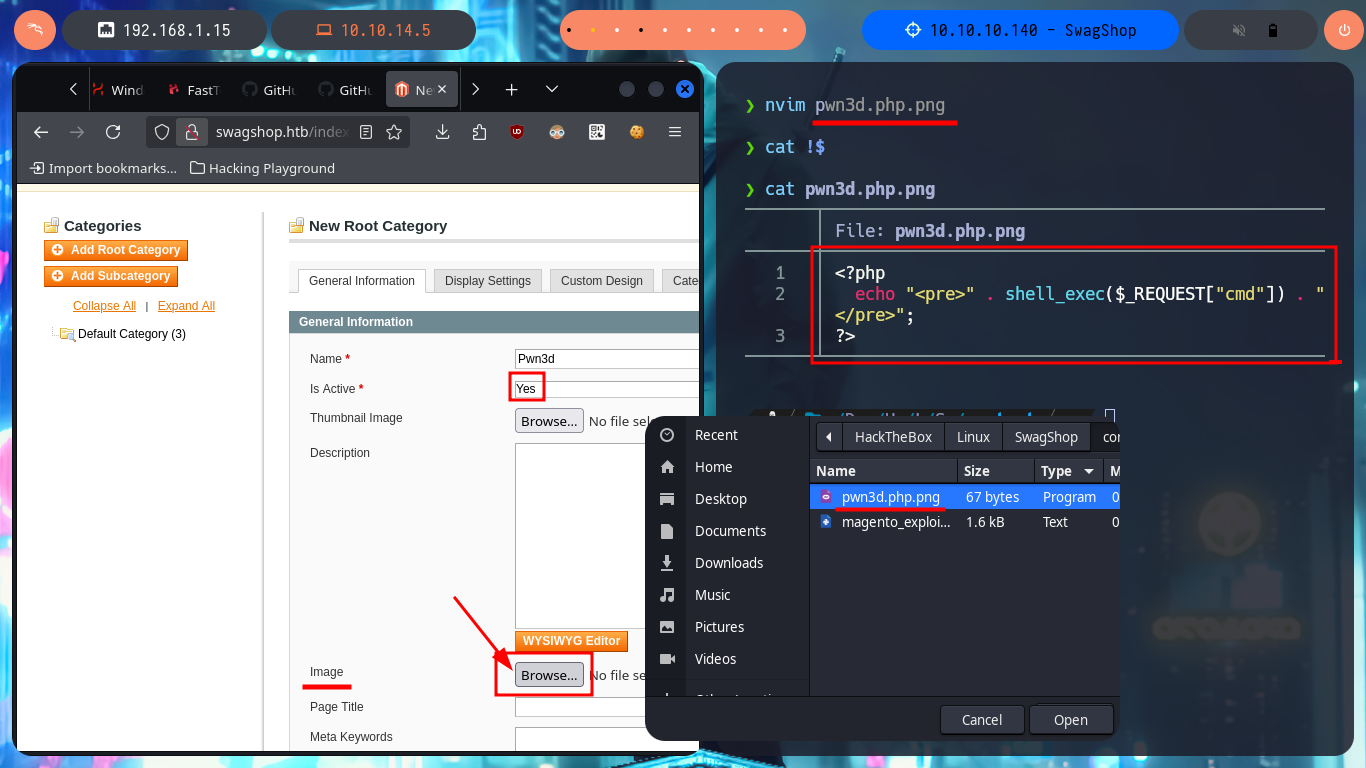This screenshot has width=1366, height=768.
Task: Click the 10.10.10.140 - SwagShop target widget
Action: [x=1020, y=30]
